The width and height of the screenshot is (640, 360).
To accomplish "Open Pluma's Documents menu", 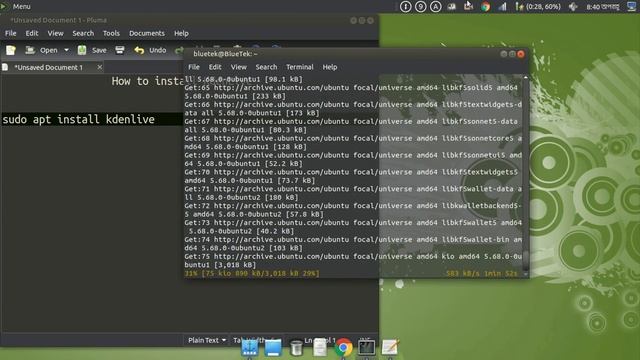I will pos(147,33).
